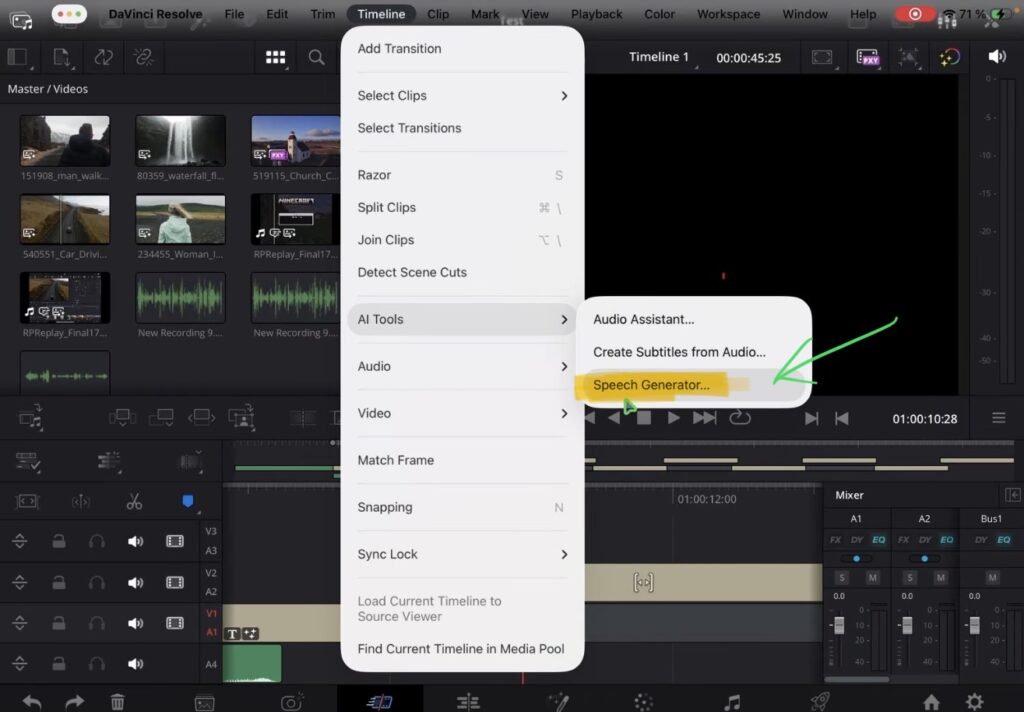Expand track height arrows on A4 row
1024x712 pixels.
point(20,664)
